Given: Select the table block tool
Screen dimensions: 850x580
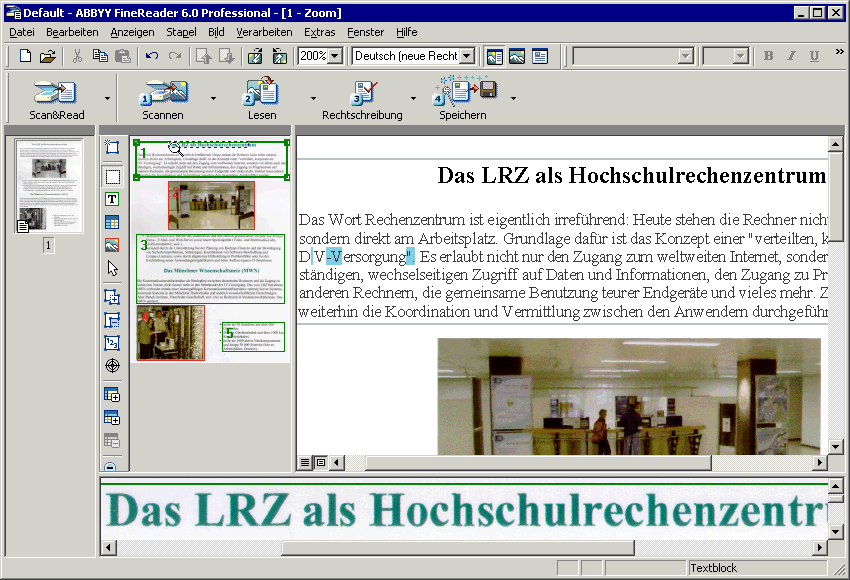Looking at the screenshot, I should 112,222.
